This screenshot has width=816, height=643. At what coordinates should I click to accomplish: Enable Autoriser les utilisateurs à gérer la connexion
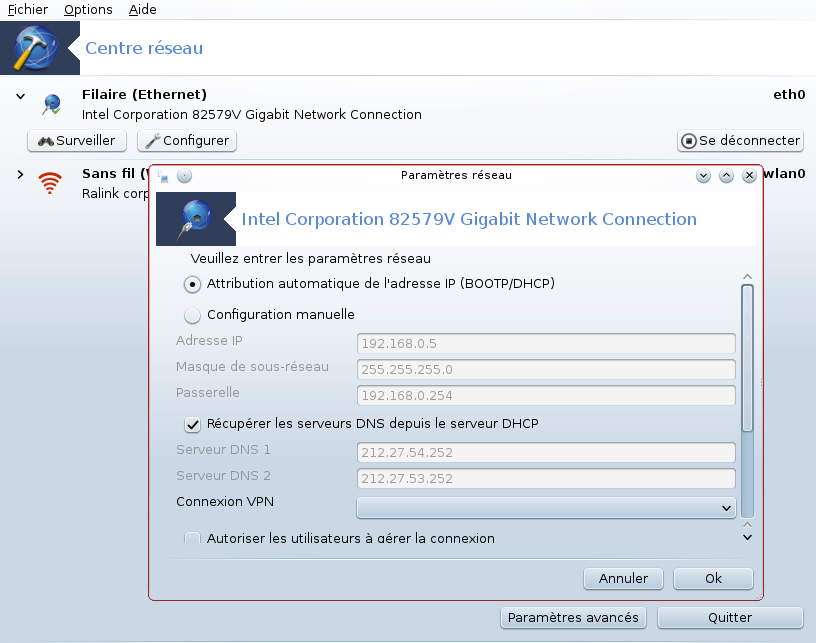tap(193, 538)
